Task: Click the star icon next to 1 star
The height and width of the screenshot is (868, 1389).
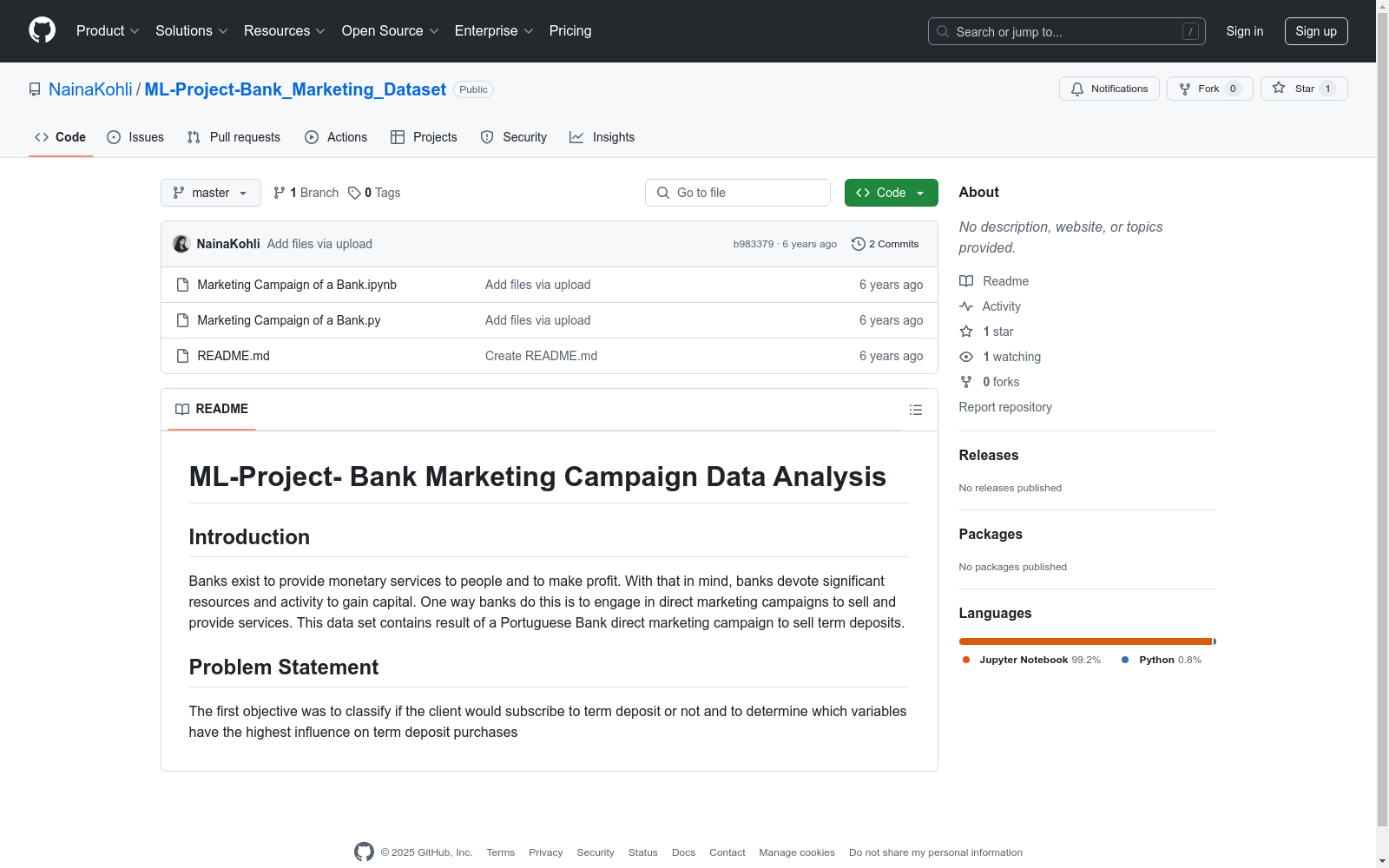Action: pyautogui.click(x=966, y=332)
